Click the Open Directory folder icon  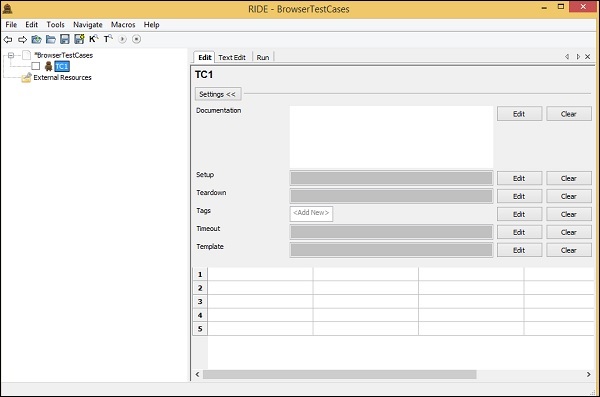coord(51,39)
